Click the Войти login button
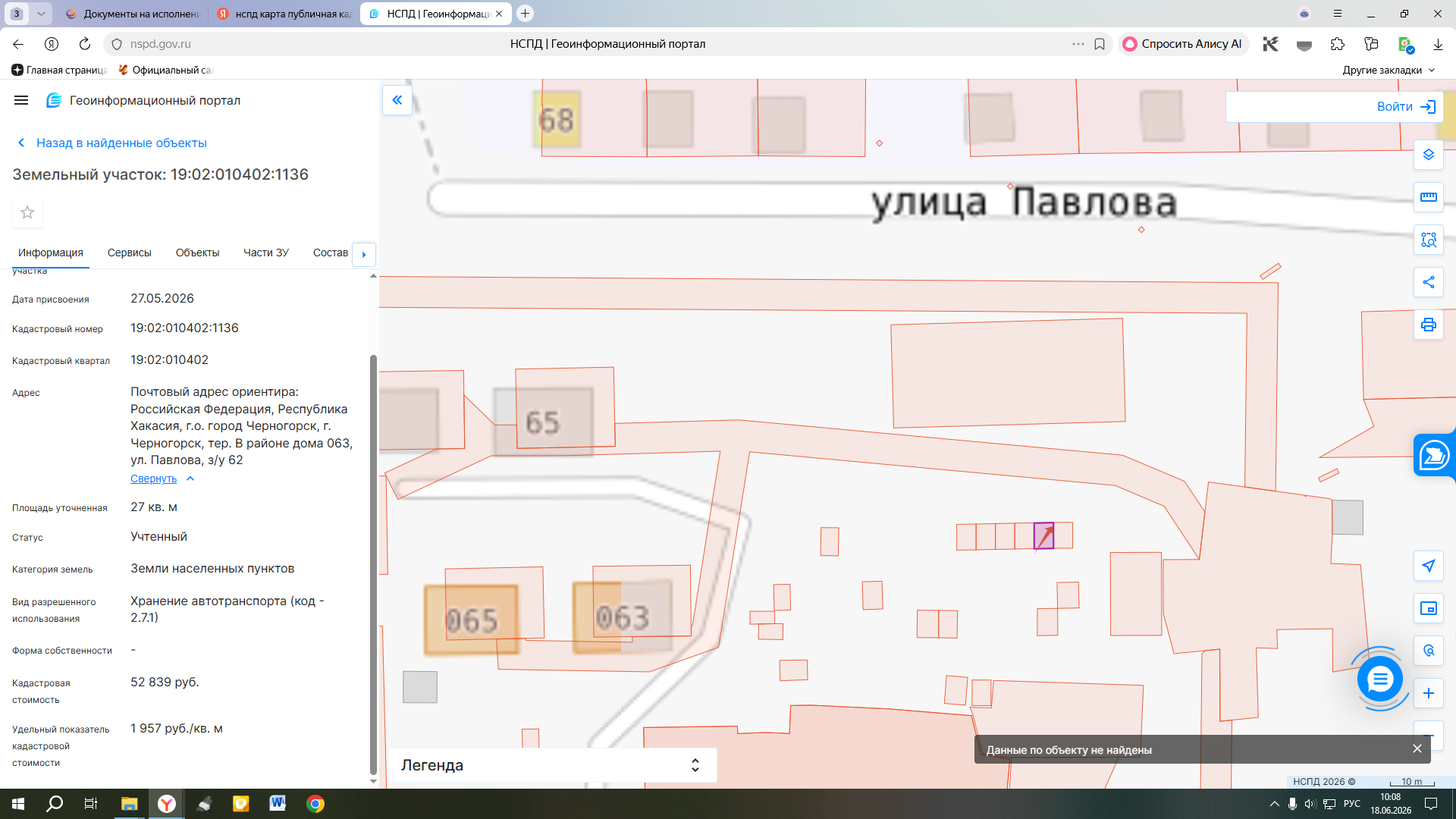Screen dimensions: 1456x819 tap(1406, 107)
